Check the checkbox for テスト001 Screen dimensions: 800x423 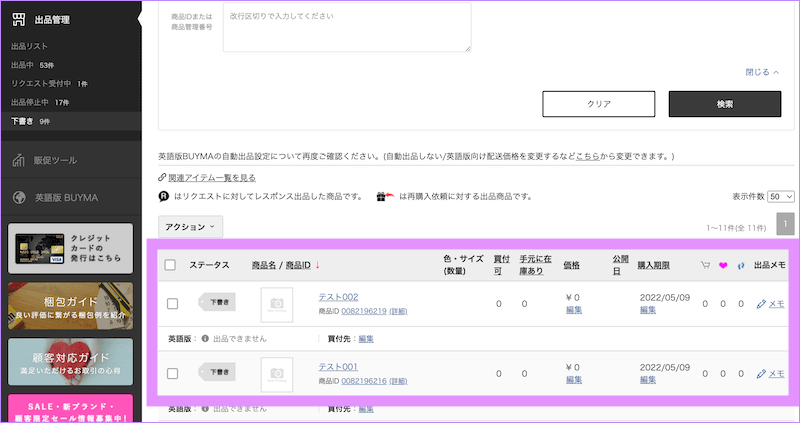[172, 373]
